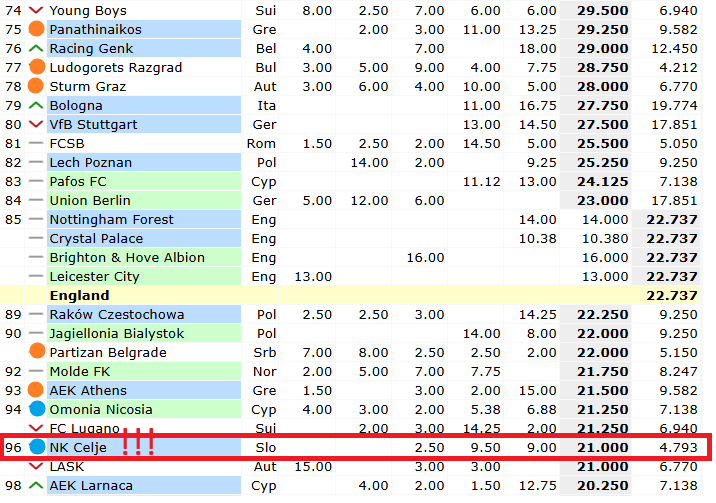Click the grey dash icon beside Lech Poznan

[36, 162]
